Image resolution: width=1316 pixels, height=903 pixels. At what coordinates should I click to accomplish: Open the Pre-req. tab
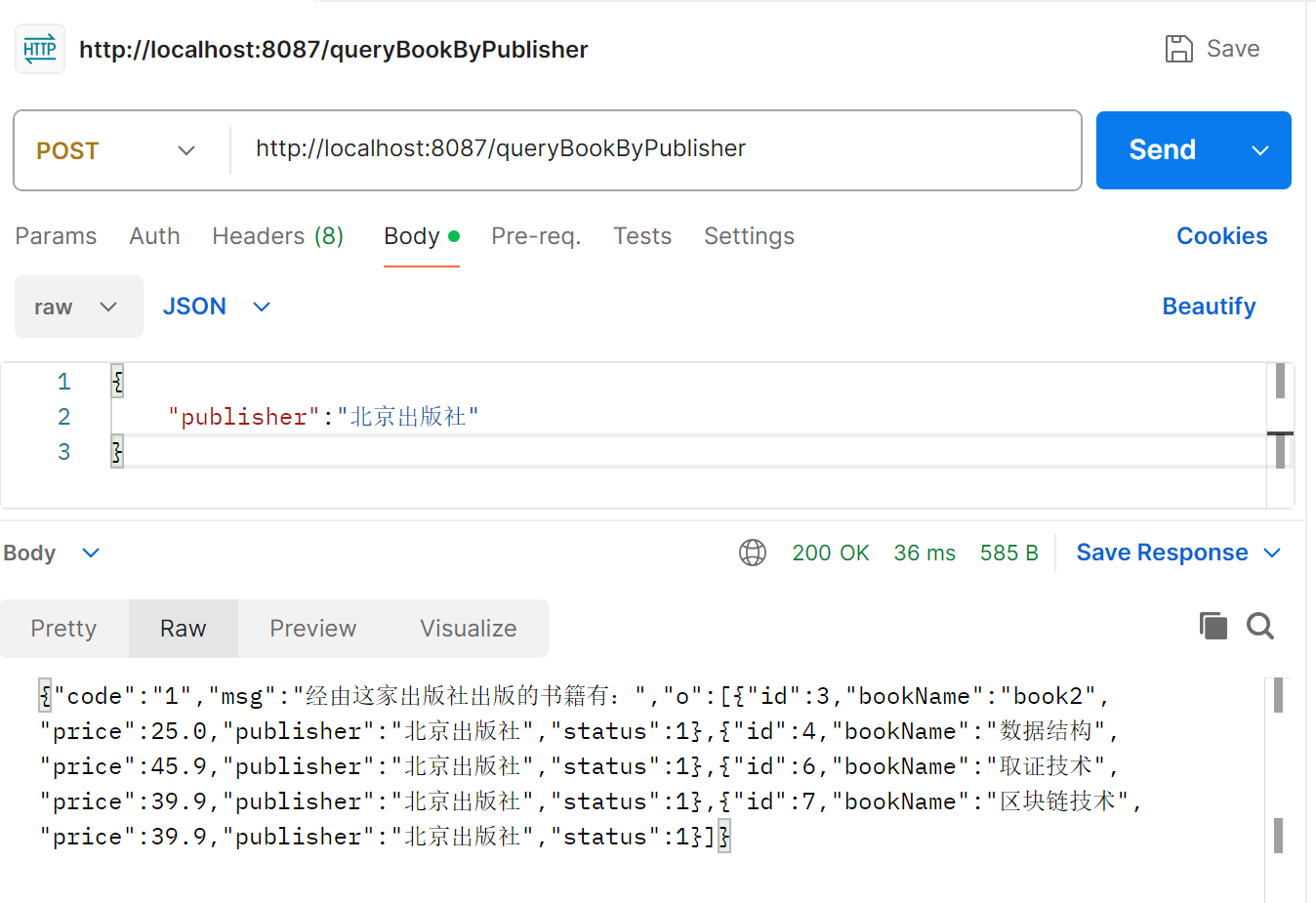tap(536, 236)
